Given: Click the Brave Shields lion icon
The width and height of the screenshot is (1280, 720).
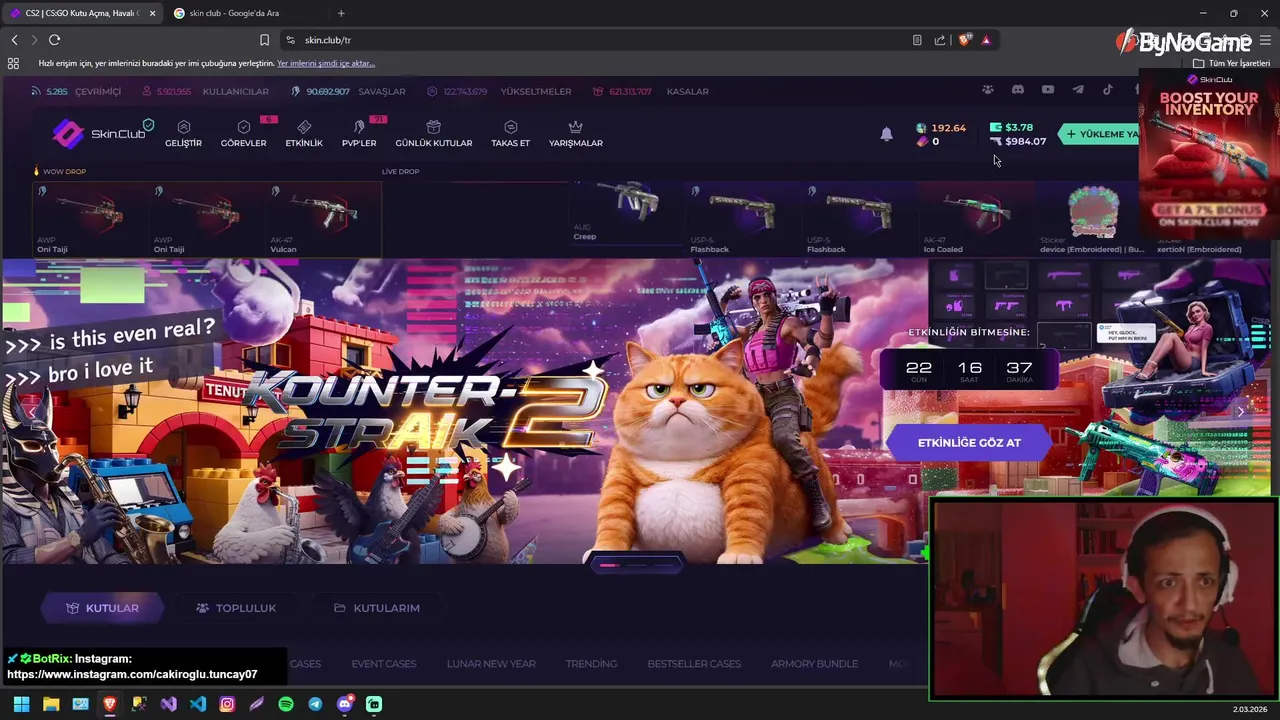Looking at the screenshot, I should pyautogui.click(x=964, y=40).
